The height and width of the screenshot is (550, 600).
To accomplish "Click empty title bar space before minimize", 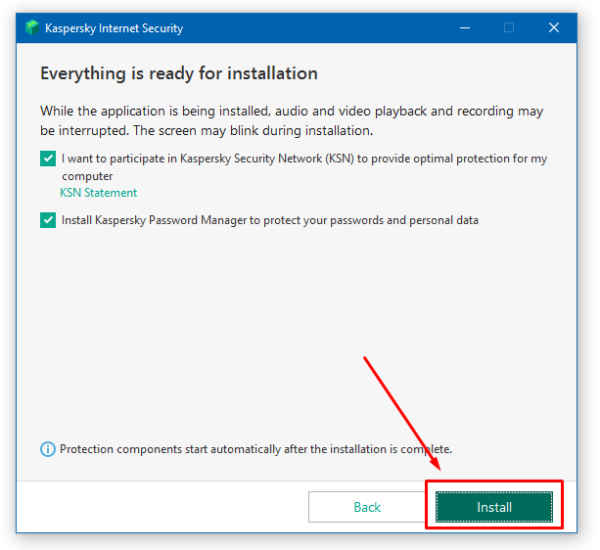I will [320, 28].
